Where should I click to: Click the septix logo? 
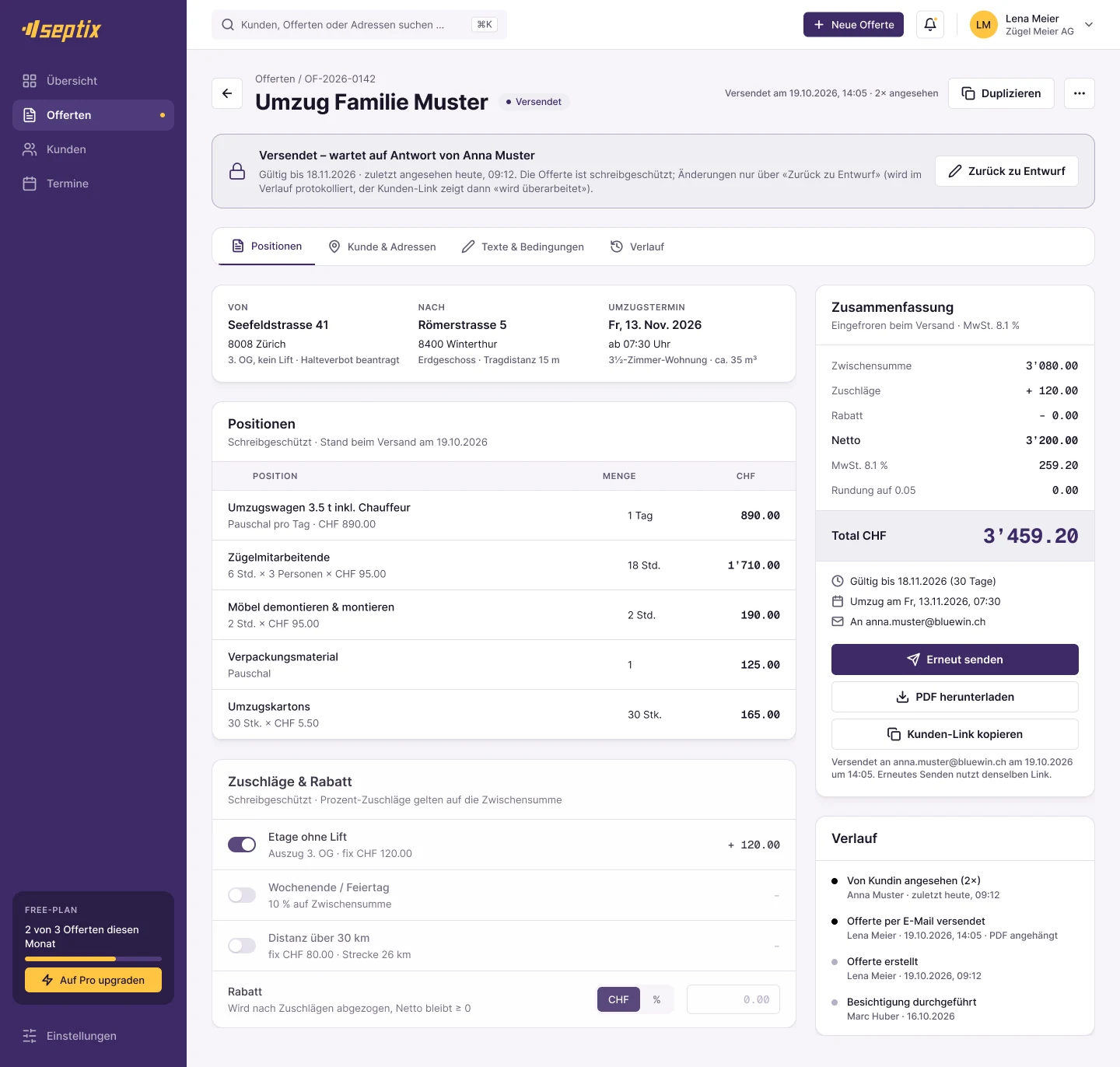pyautogui.click(x=61, y=30)
